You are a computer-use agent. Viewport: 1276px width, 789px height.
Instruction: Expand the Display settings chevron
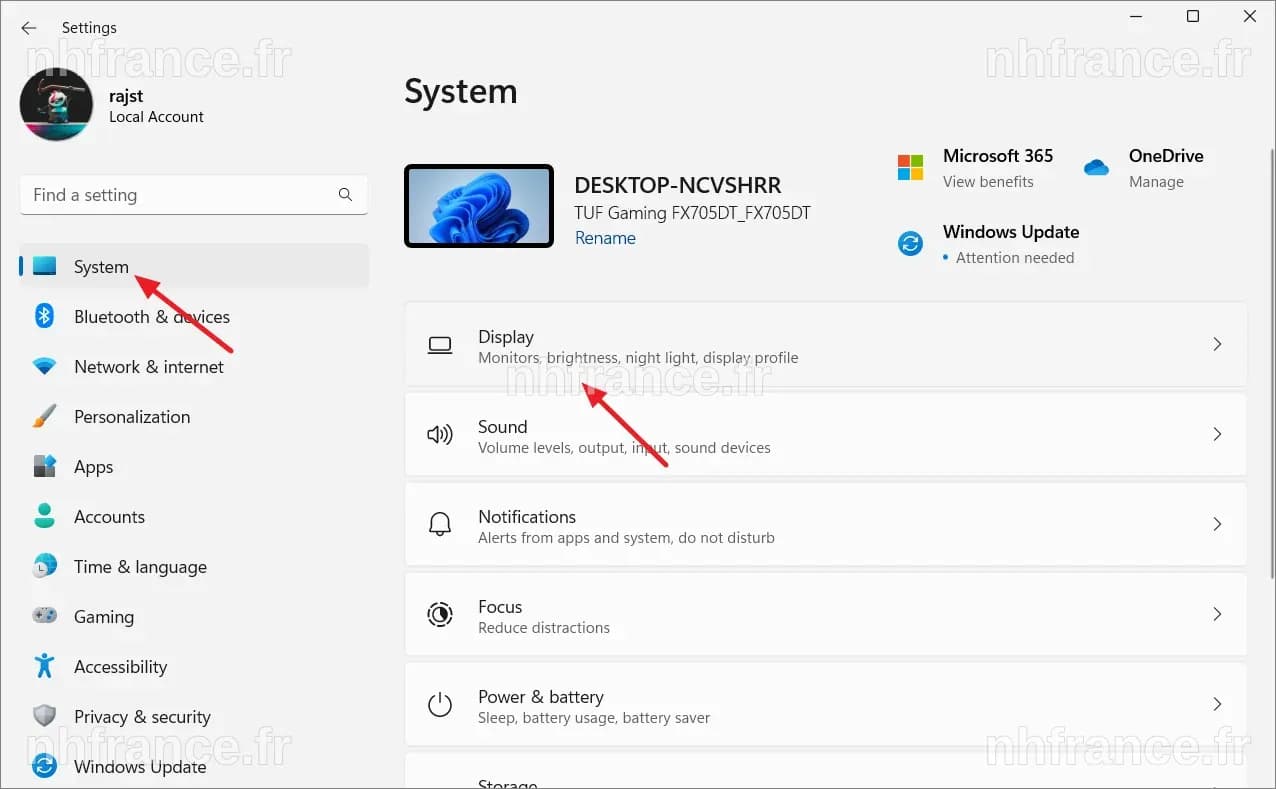[1217, 344]
